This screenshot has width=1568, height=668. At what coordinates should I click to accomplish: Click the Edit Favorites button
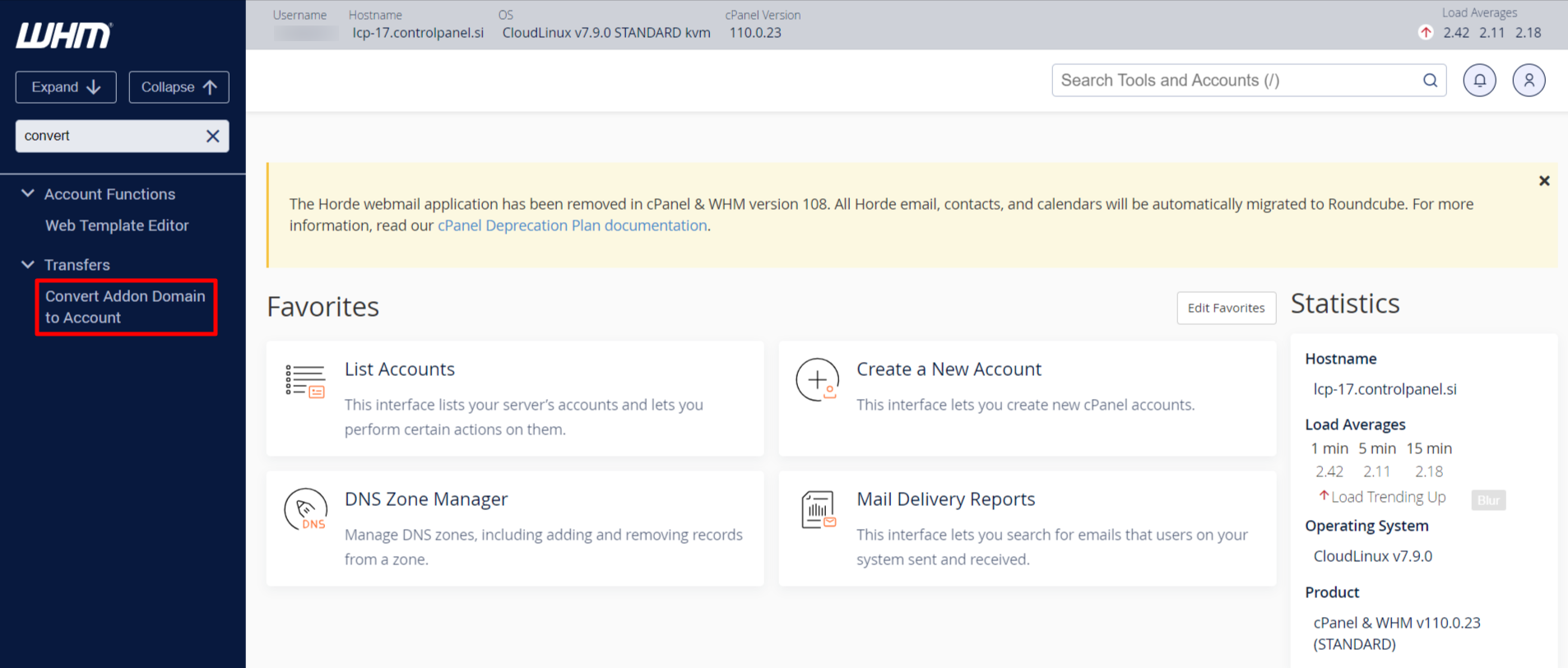point(1226,308)
